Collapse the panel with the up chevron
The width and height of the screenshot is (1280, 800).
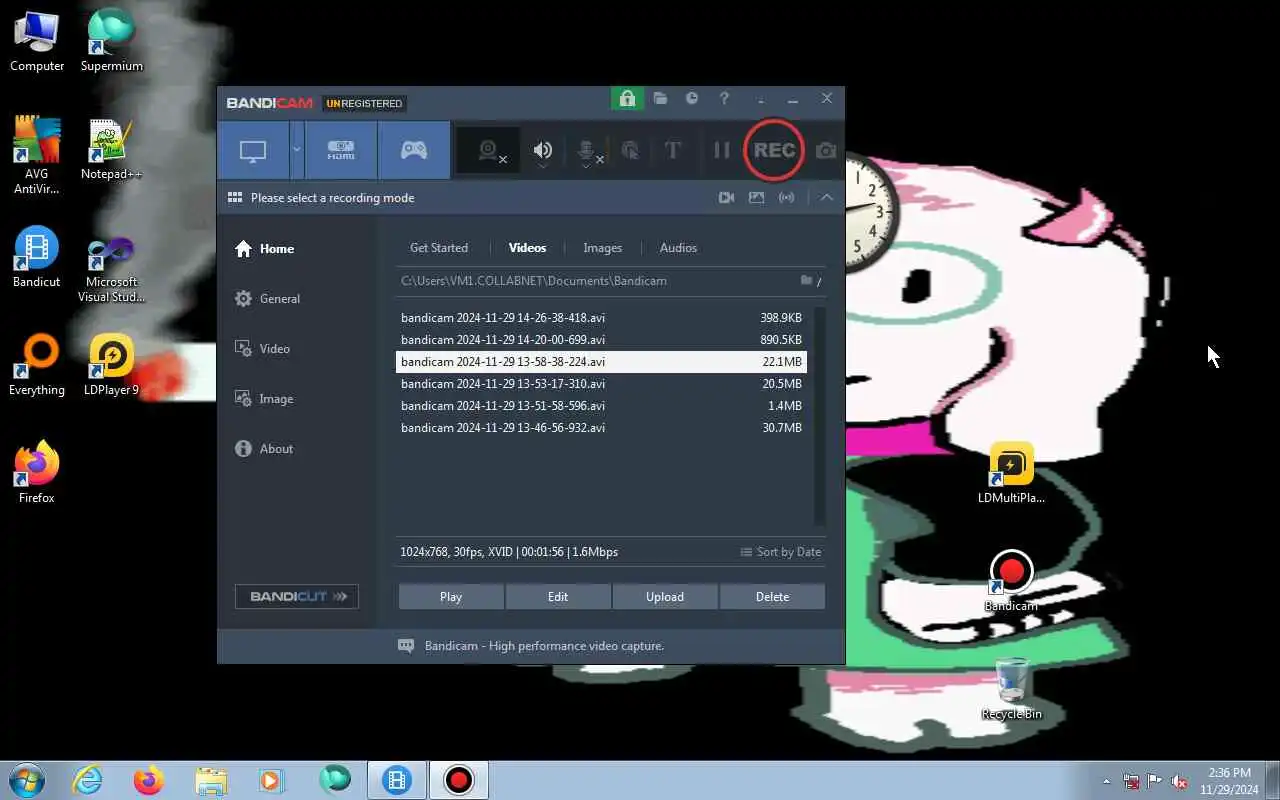point(827,198)
